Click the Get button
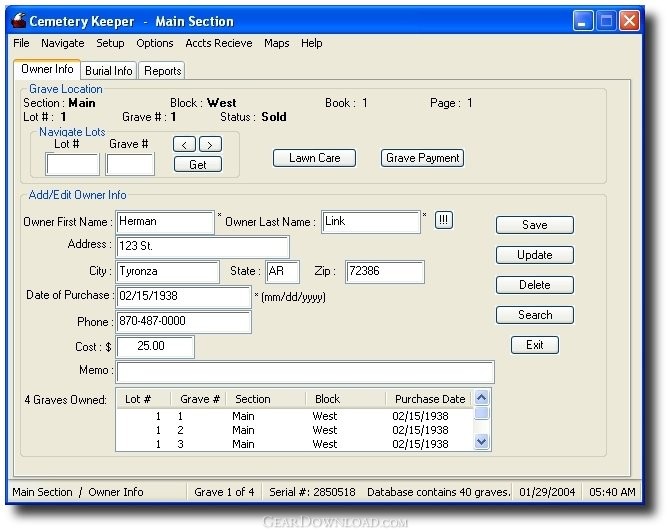This screenshot has width=670, height=530. tap(198, 165)
